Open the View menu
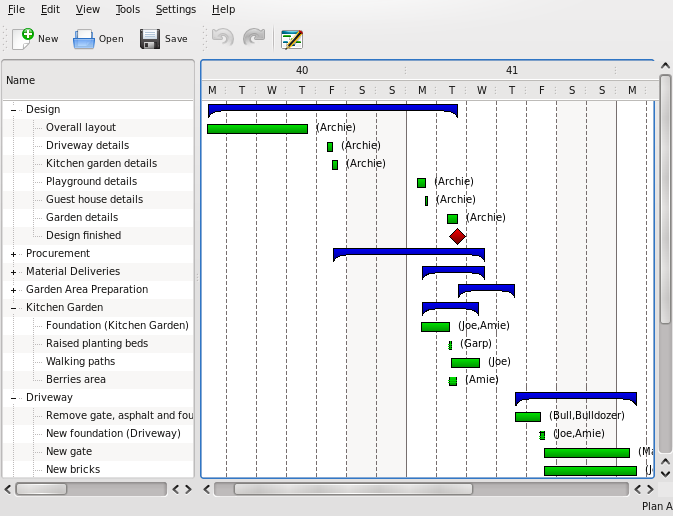Screen dimensions: 673x516 tap(88, 9)
